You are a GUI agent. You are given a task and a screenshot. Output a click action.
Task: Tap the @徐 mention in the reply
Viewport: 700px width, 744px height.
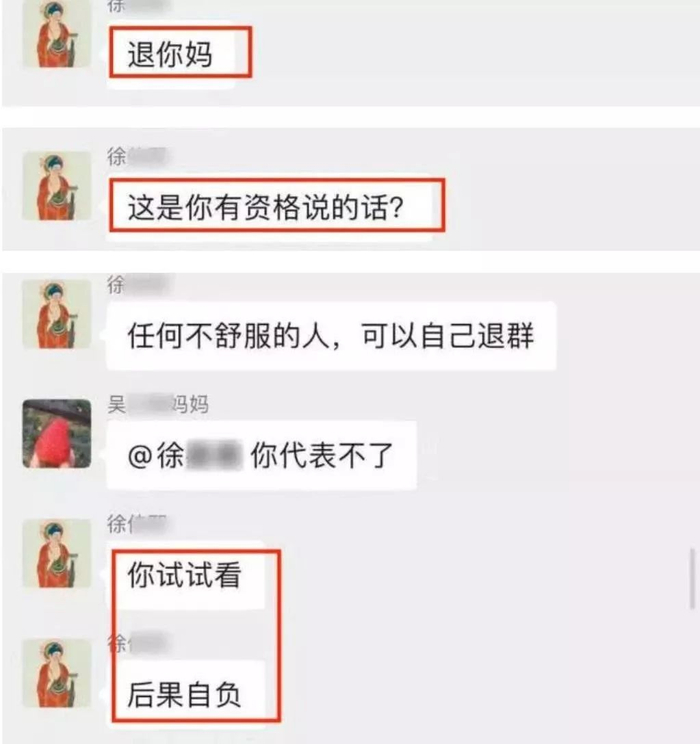(x=183, y=456)
